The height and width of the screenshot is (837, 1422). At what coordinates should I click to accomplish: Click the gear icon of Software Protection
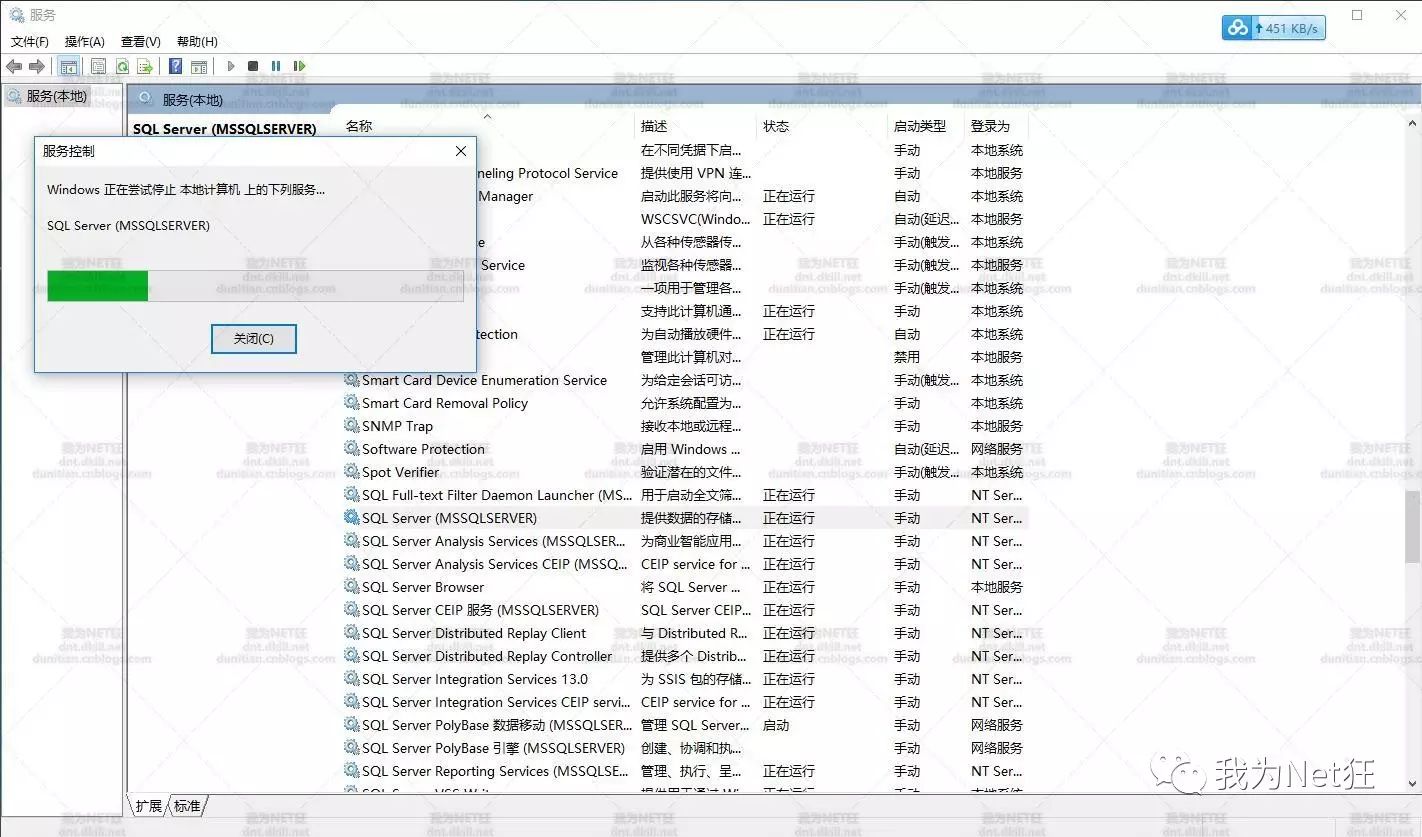pos(352,448)
